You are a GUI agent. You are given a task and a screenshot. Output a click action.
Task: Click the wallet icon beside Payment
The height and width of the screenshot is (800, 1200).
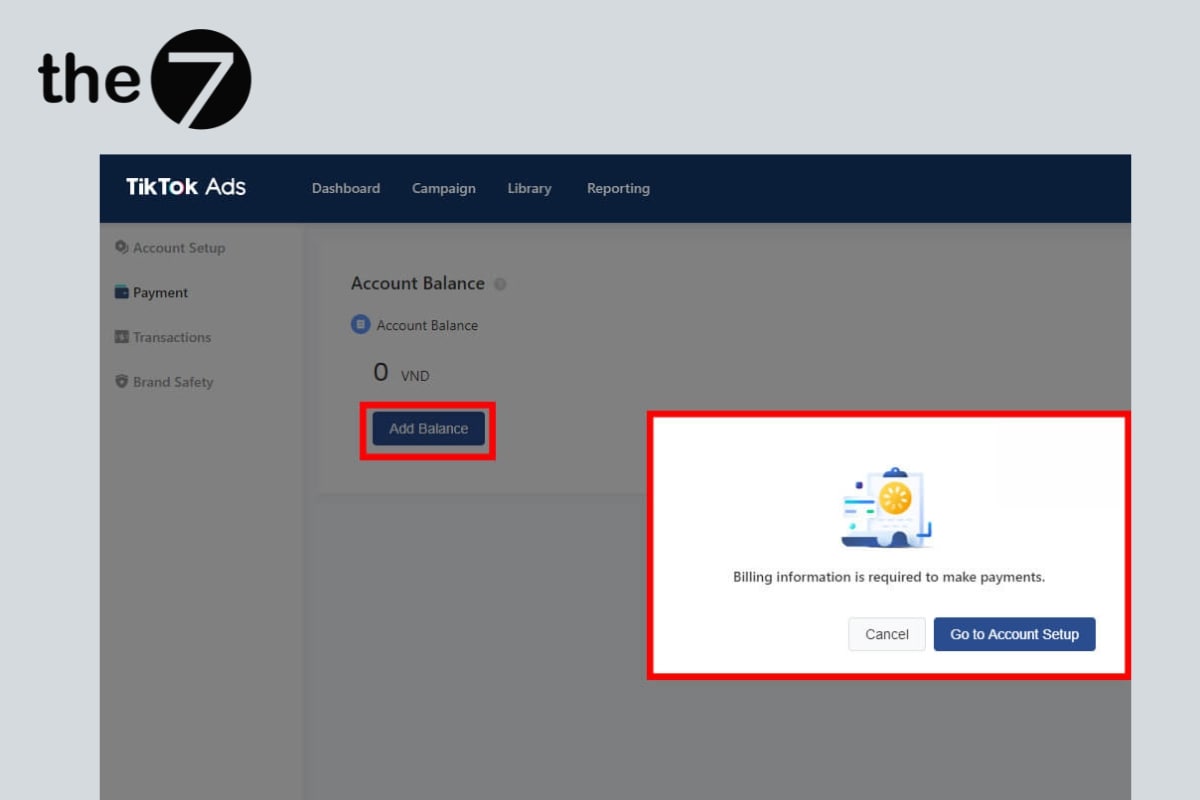122,293
